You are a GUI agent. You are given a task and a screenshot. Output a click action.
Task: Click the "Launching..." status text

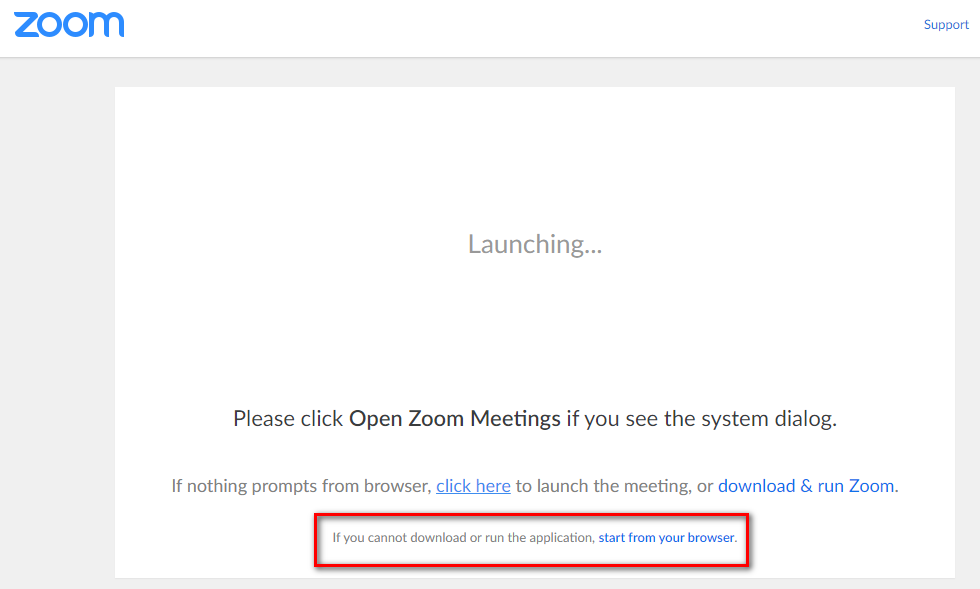tap(534, 244)
